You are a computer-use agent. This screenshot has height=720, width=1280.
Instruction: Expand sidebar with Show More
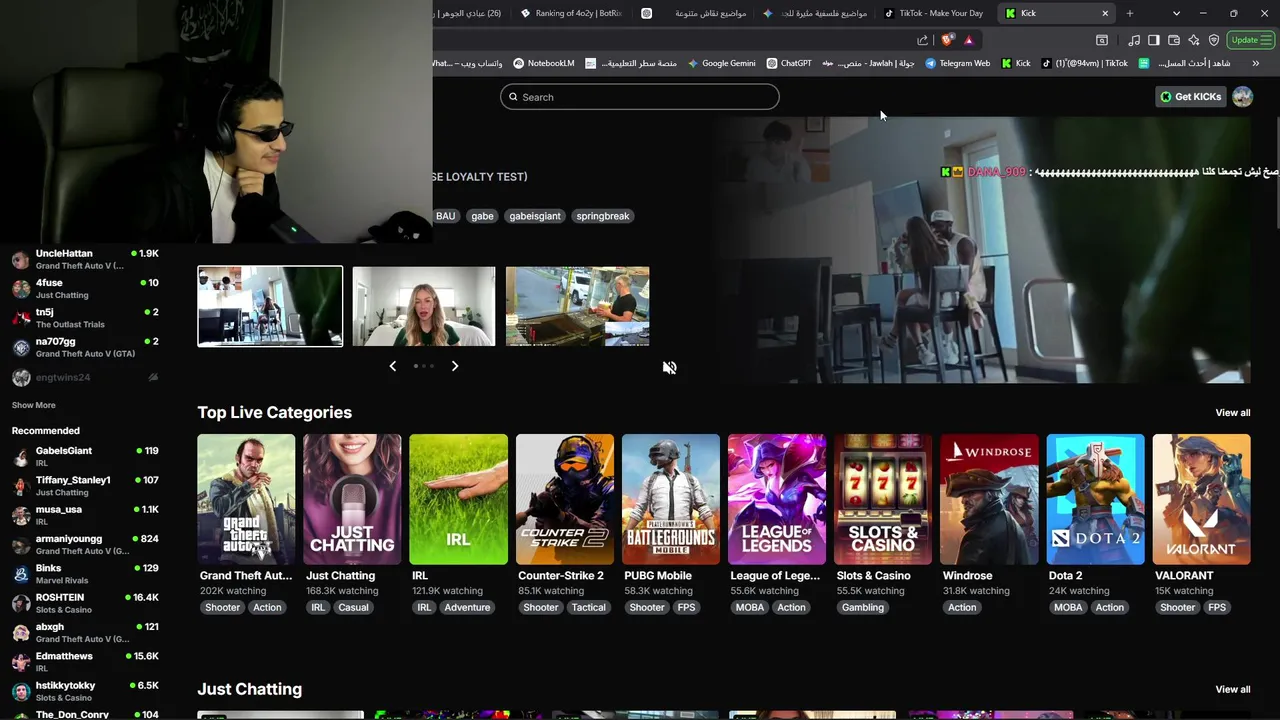click(33, 405)
